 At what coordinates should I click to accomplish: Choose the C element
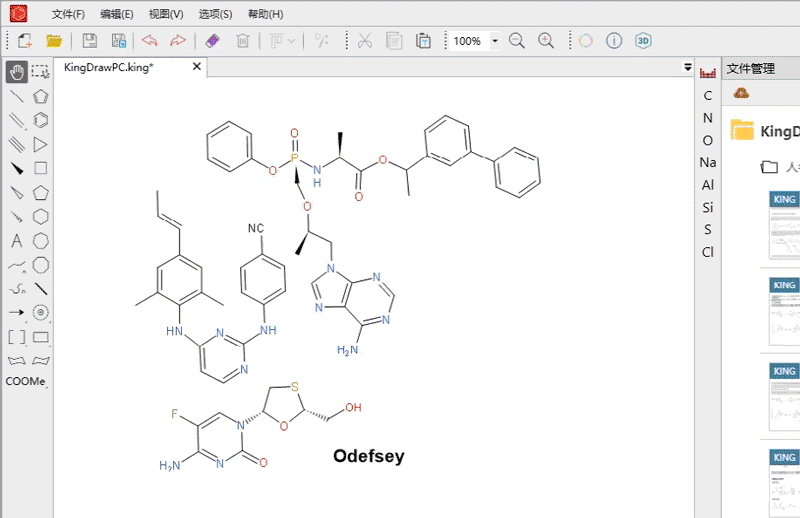click(x=708, y=95)
